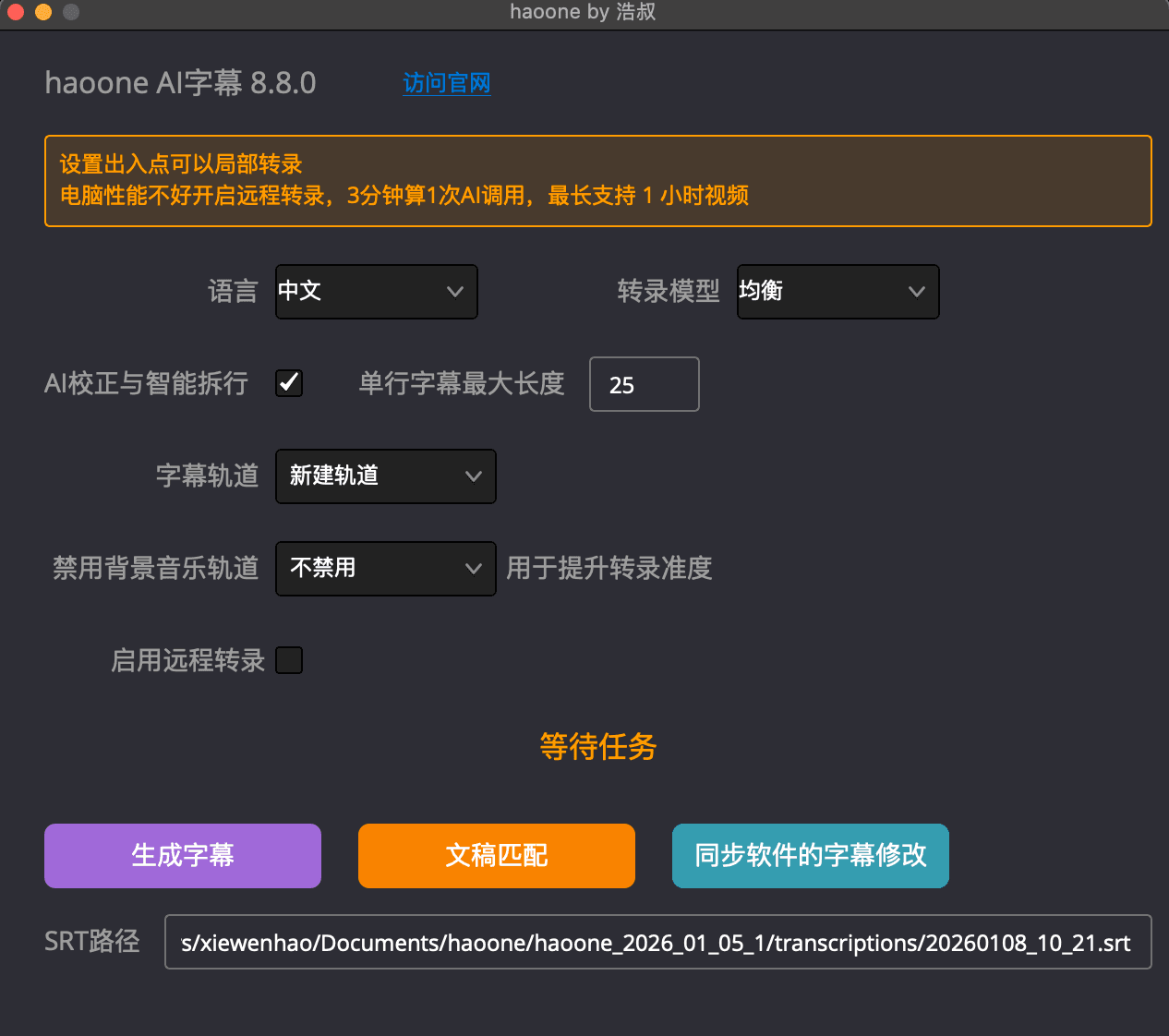Expand the 禁用背景音乐轨道 dropdown showing 不禁用
This screenshot has width=1169, height=1036.
click(385, 569)
